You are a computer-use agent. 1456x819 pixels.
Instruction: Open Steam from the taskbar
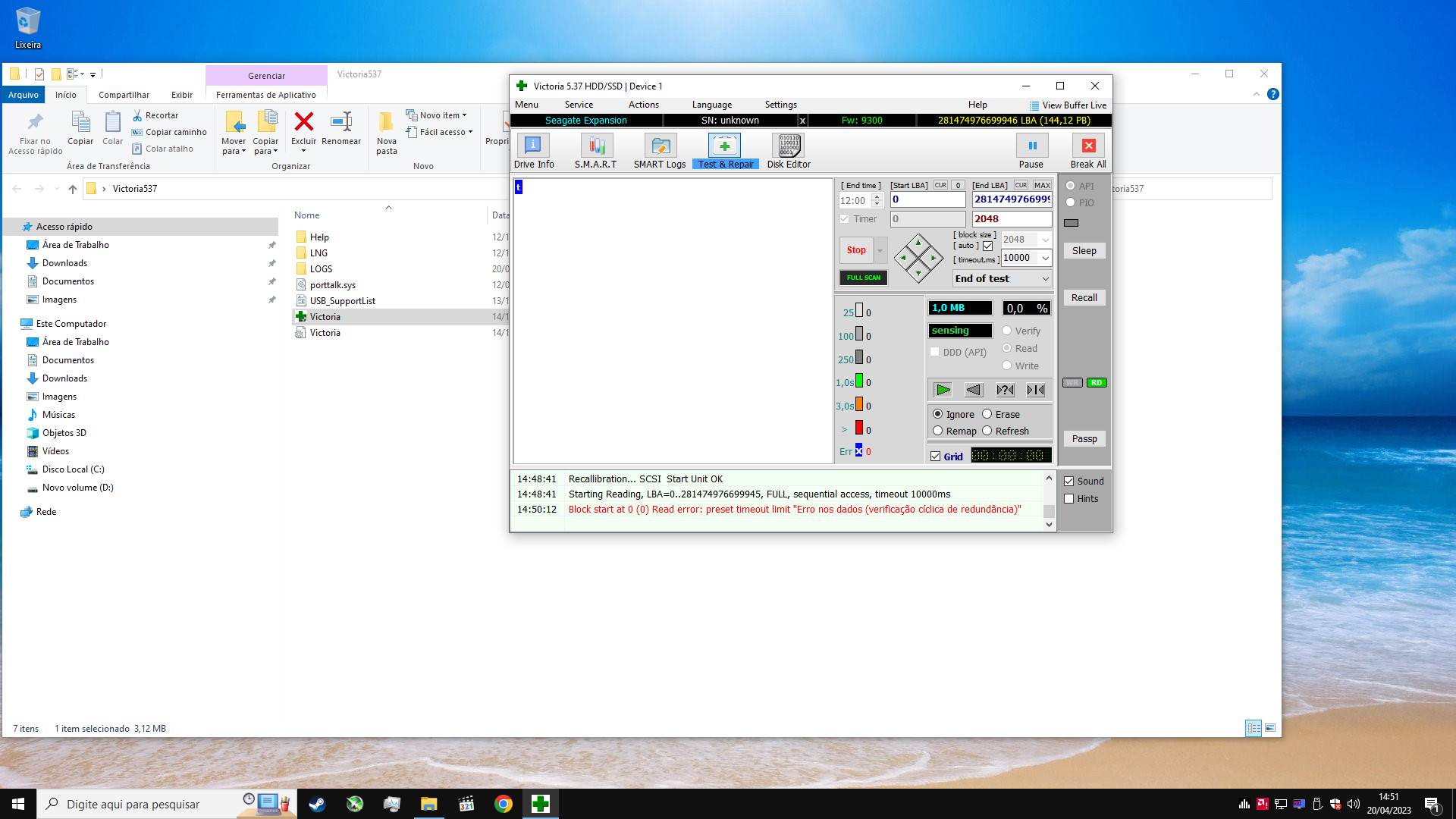click(317, 804)
